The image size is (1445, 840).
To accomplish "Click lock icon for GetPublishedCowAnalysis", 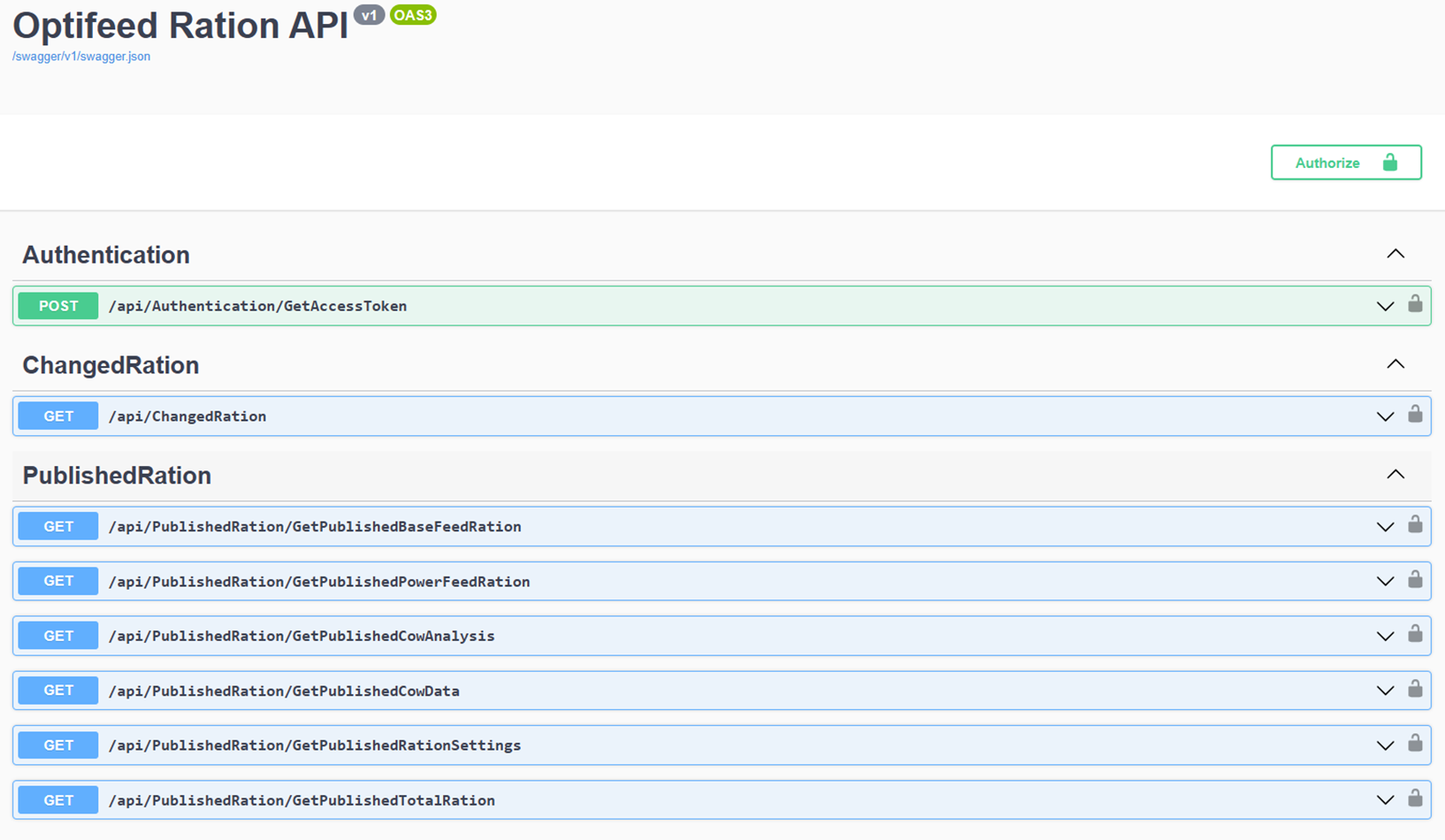I will tap(1415, 633).
